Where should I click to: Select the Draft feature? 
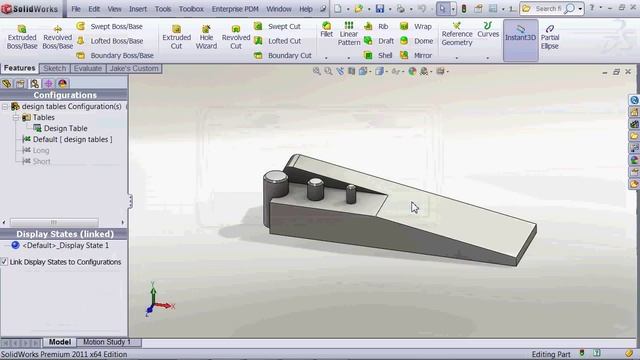(x=379, y=41)
